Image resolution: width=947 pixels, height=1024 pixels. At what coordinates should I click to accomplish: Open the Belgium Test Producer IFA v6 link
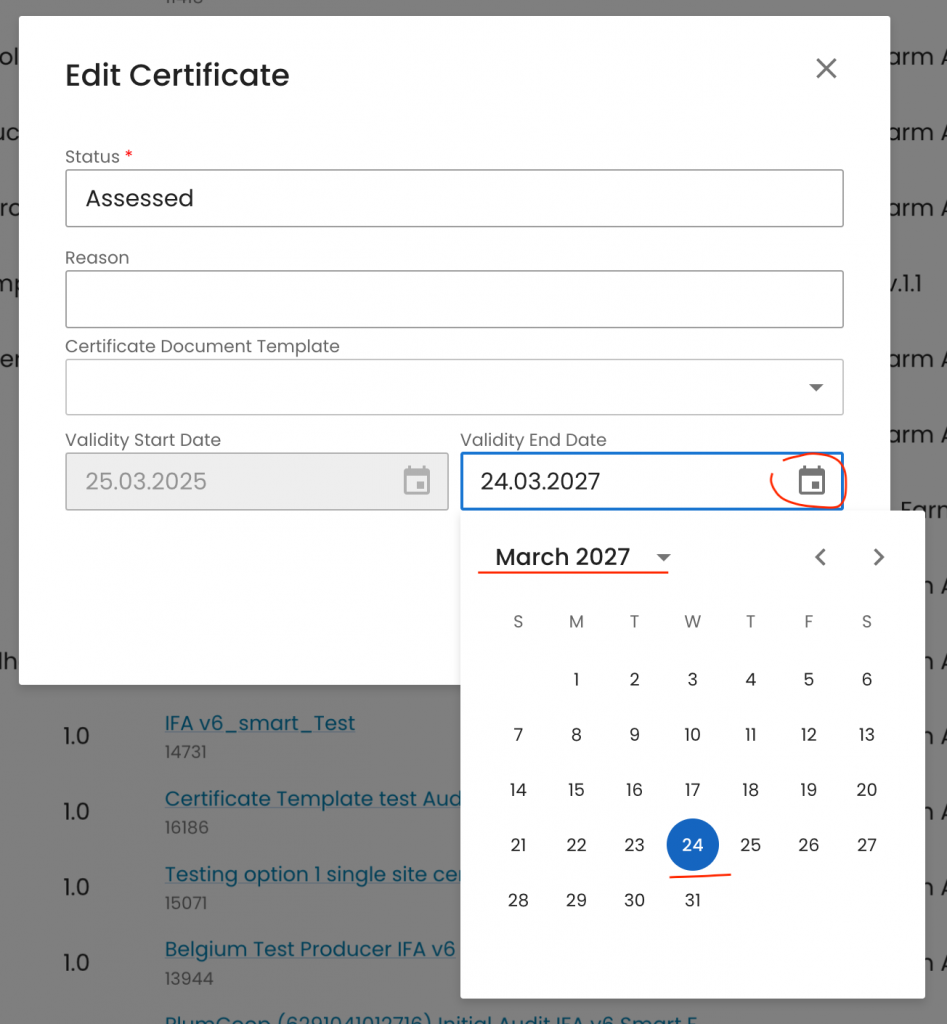point(310,949)
